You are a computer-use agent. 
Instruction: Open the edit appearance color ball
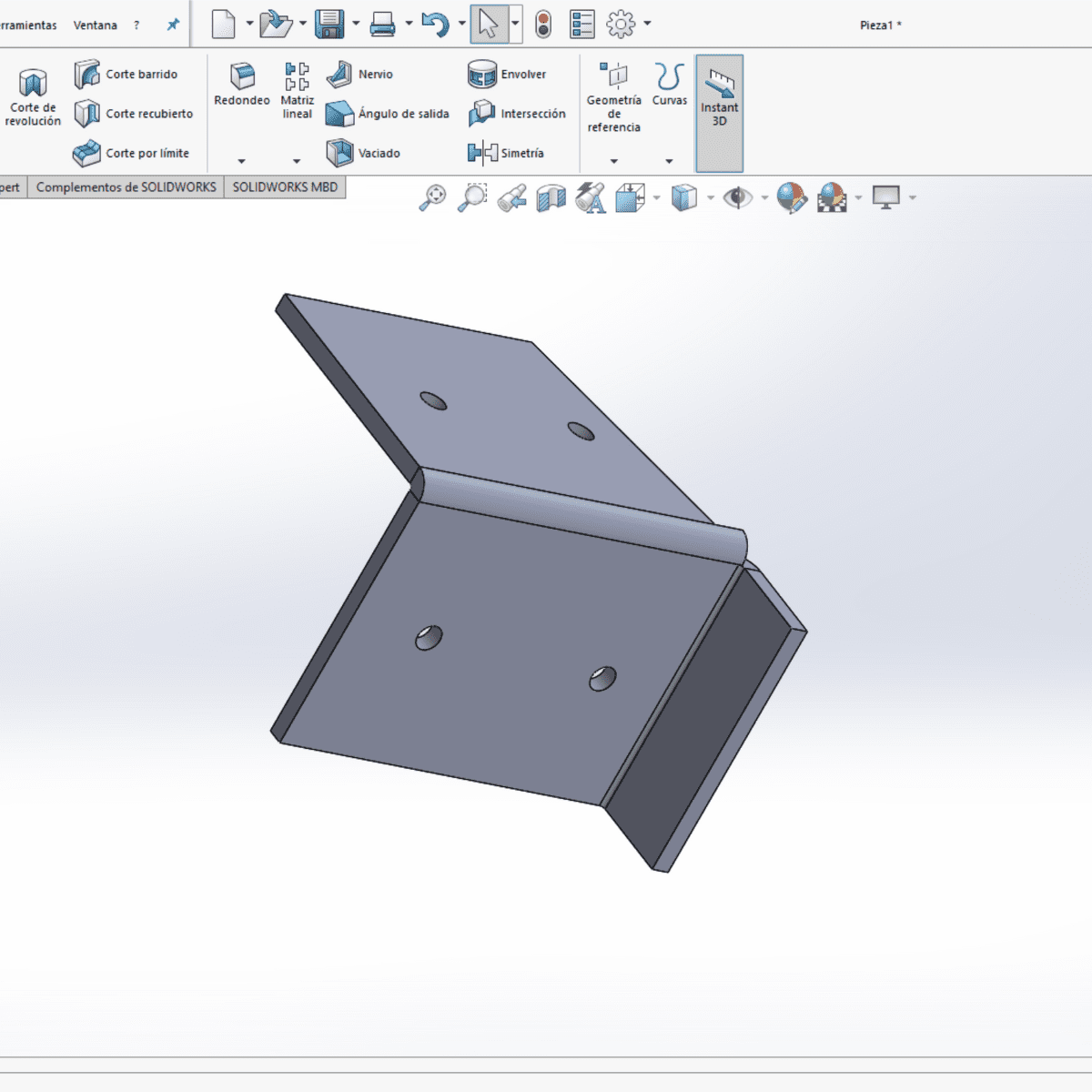(x=791, y=197)
